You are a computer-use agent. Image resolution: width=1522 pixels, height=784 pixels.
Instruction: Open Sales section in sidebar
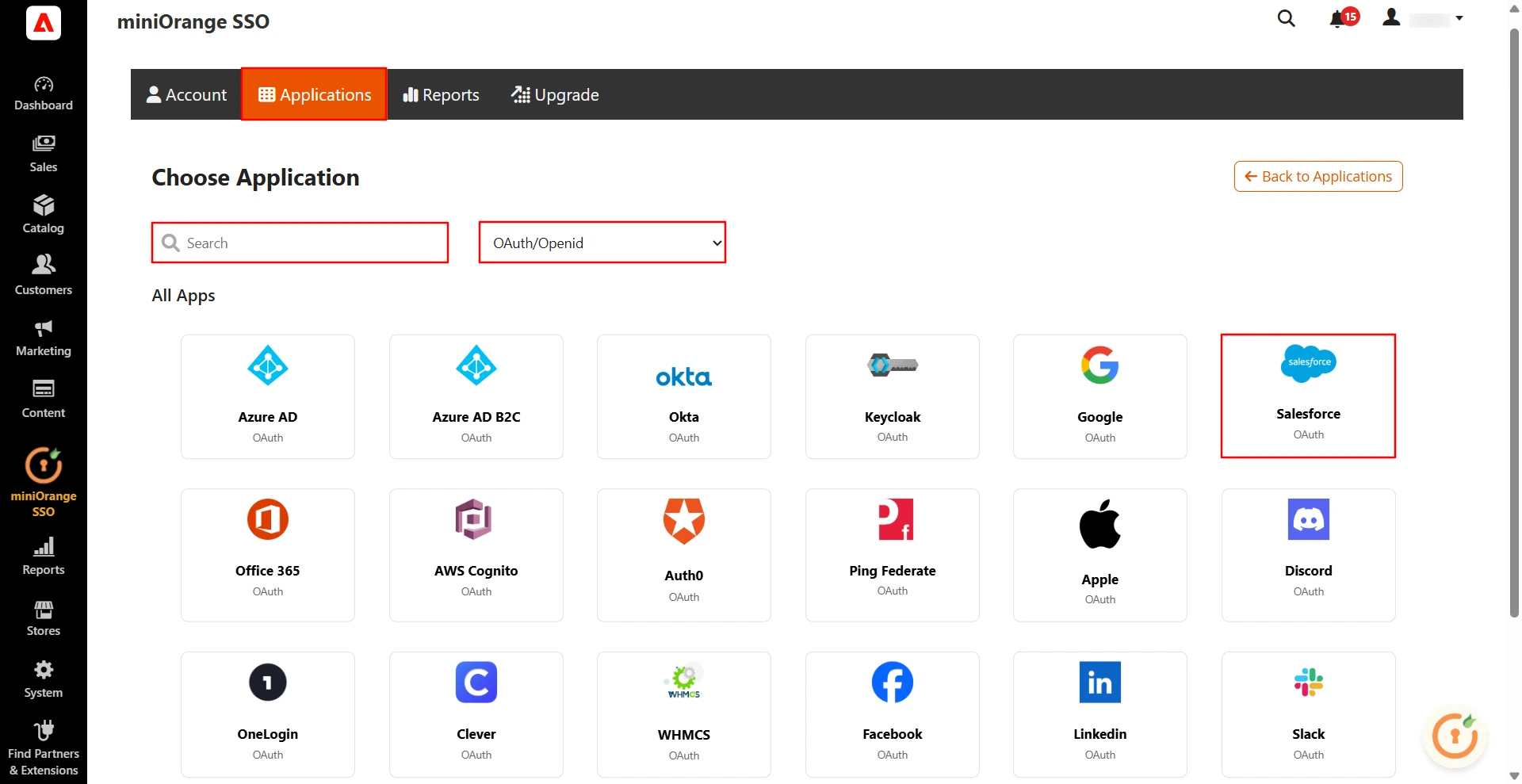(x=44, y=155)
